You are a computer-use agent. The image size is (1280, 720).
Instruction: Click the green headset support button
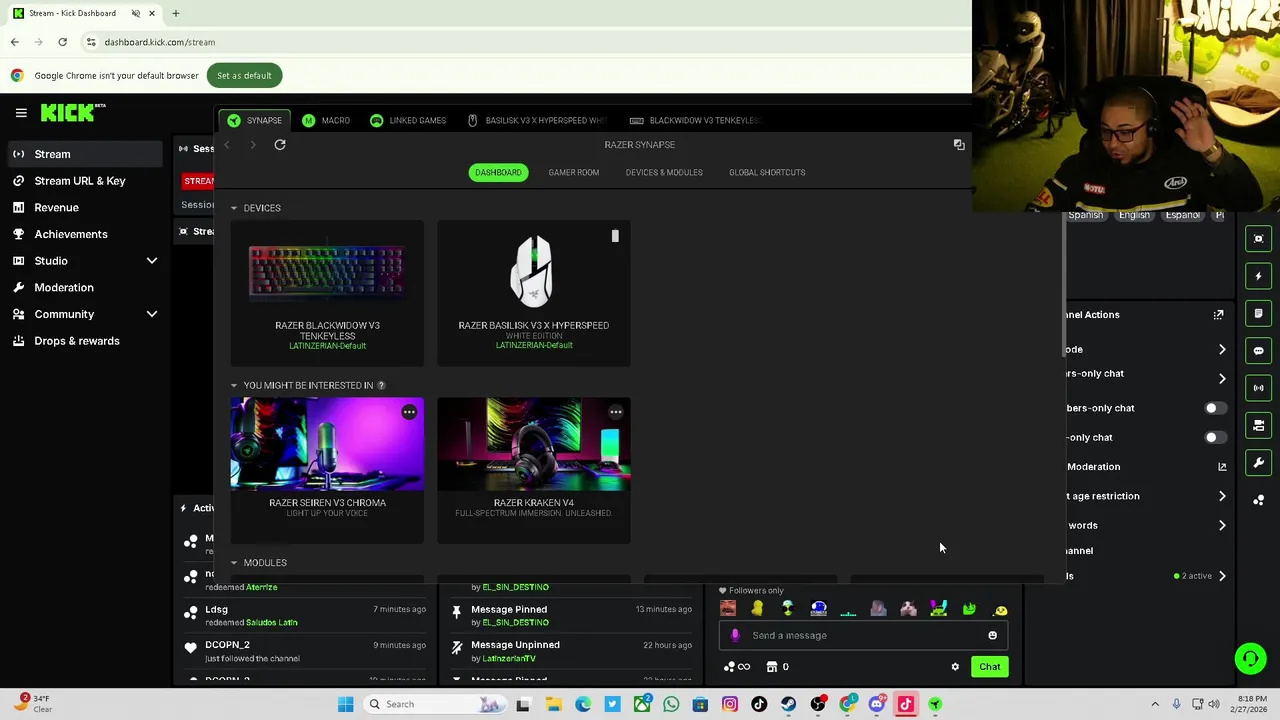click(1250, 658)
